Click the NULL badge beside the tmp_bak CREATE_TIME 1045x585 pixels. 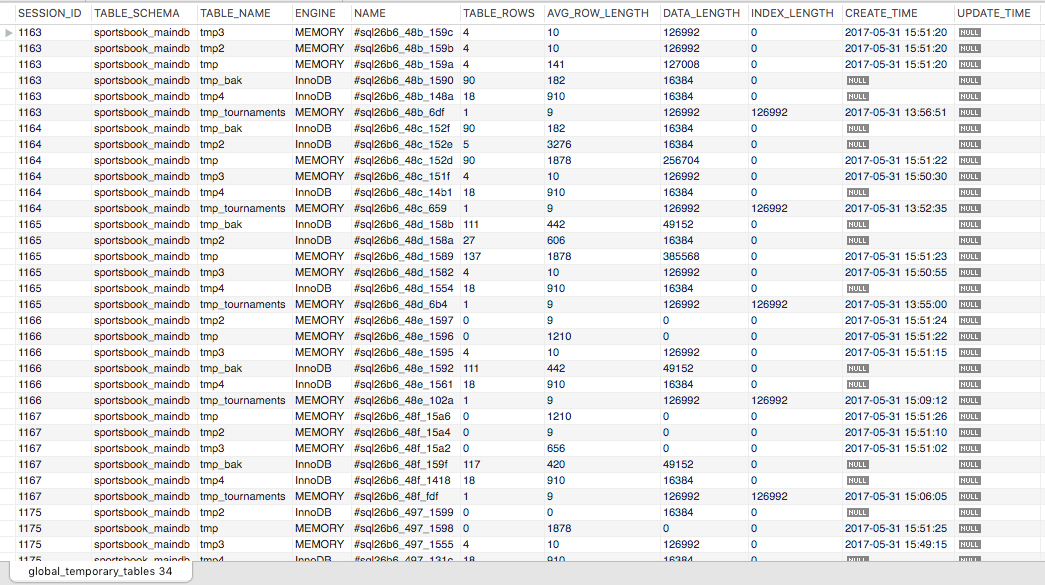point(857,80)
